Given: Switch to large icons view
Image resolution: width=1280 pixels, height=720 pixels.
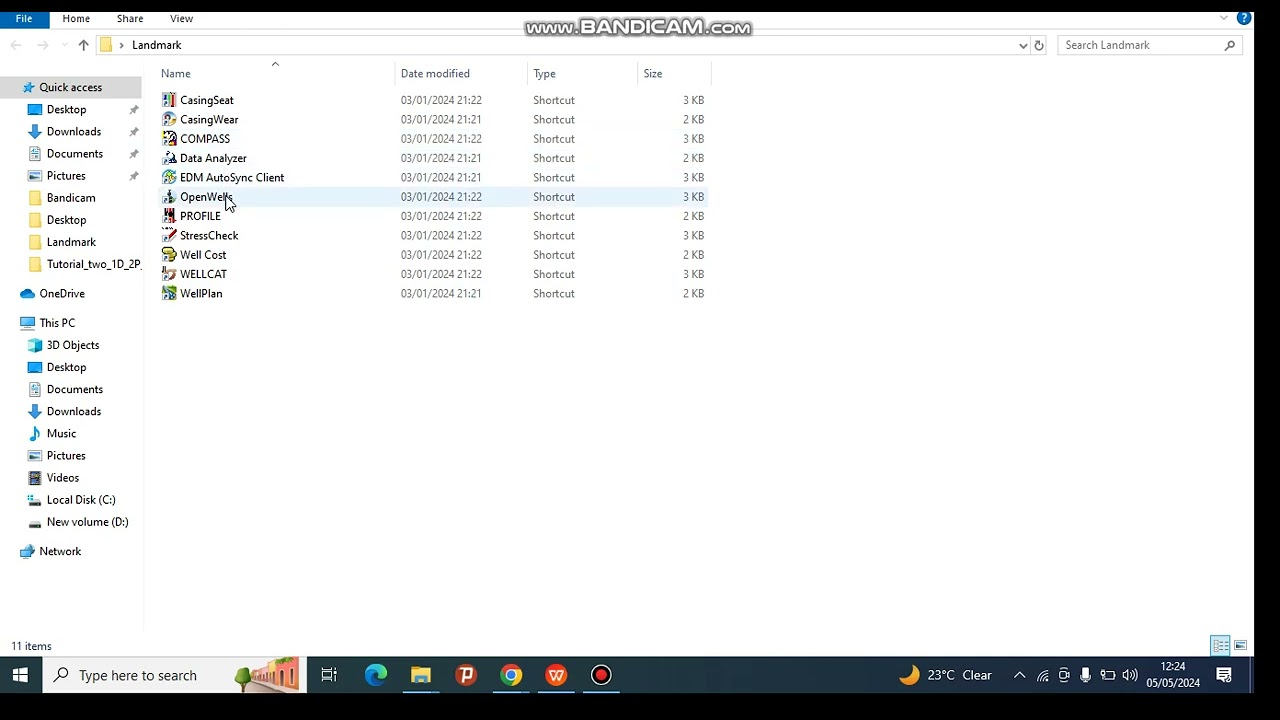Looking at the screenshot, I should (x=1240, y=646).
